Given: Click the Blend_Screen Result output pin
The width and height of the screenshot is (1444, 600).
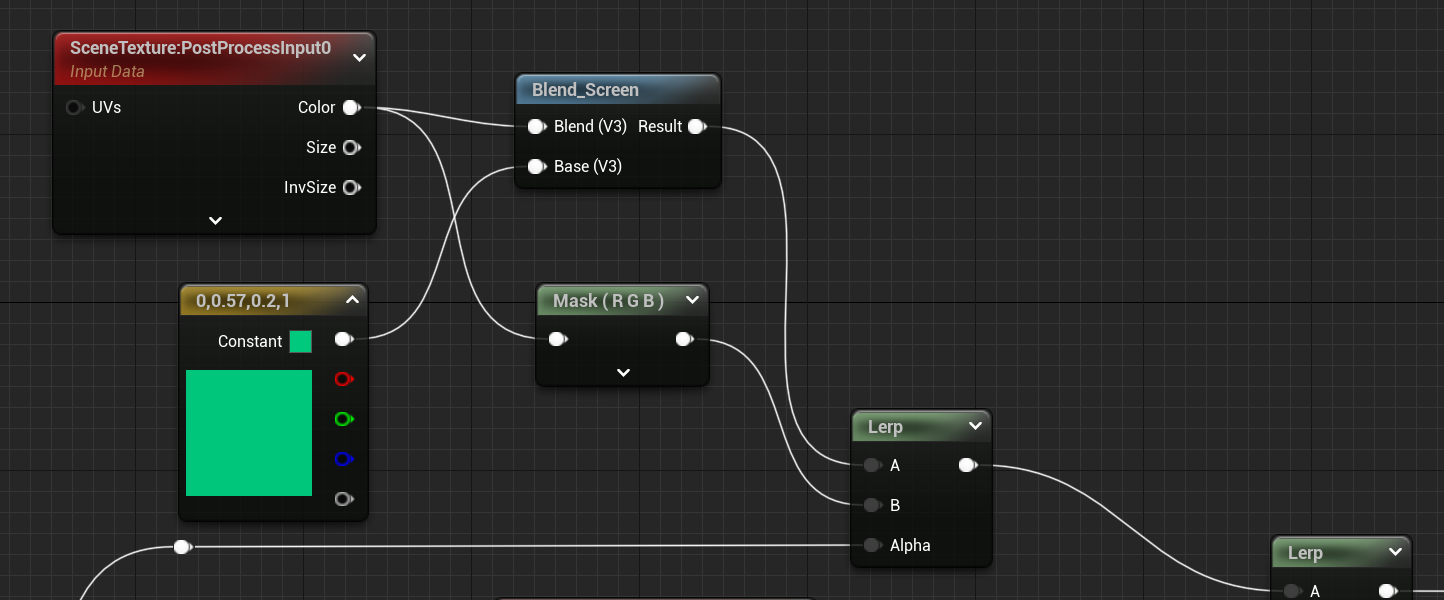Looking at the screenshot, I should (696, 127).
